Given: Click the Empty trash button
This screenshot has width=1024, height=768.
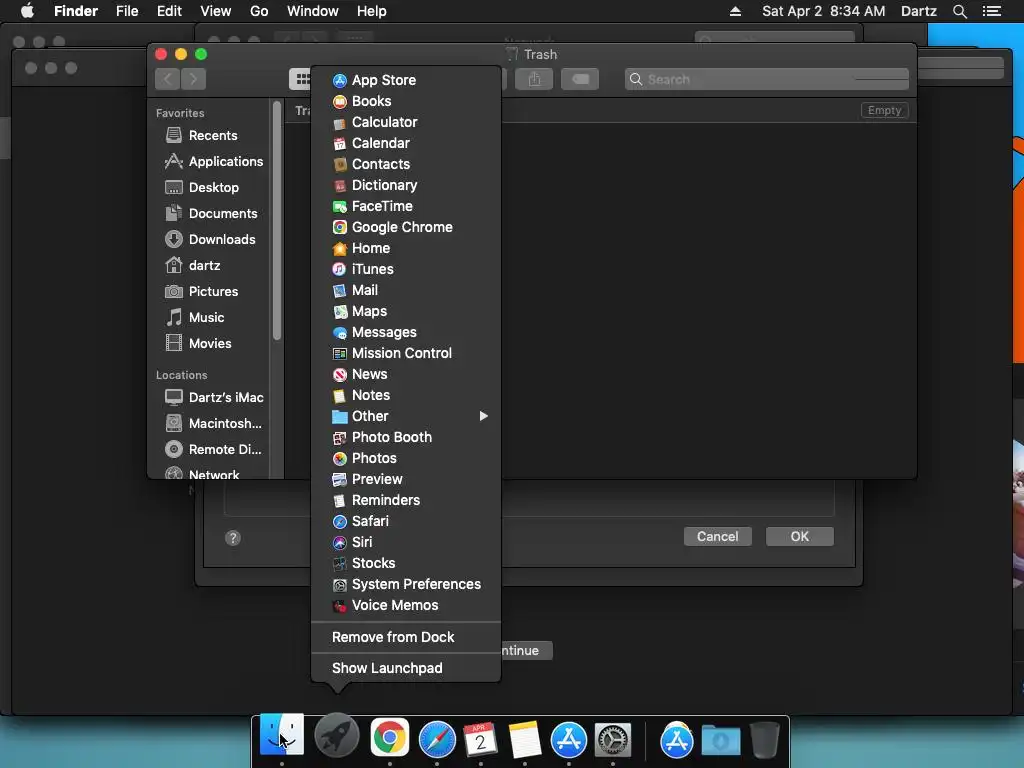Looking at the screenshot, I should [x=884, y=110].
